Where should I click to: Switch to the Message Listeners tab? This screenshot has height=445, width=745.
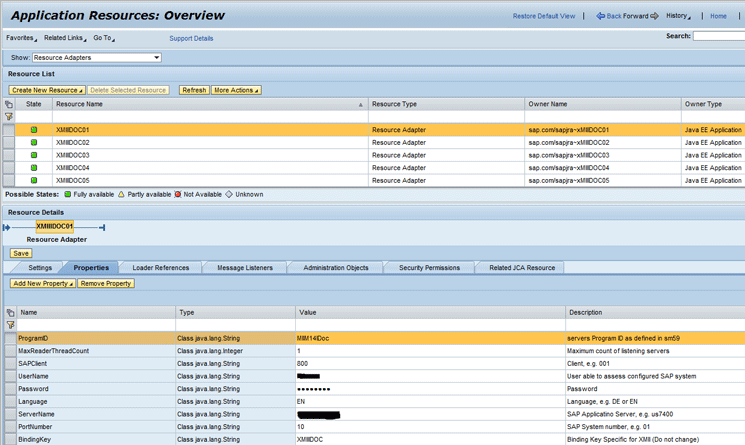[x=244, y=268]
